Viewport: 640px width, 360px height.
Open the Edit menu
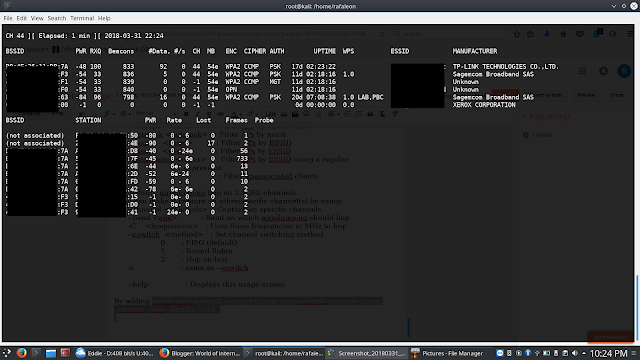coord(21,18)
